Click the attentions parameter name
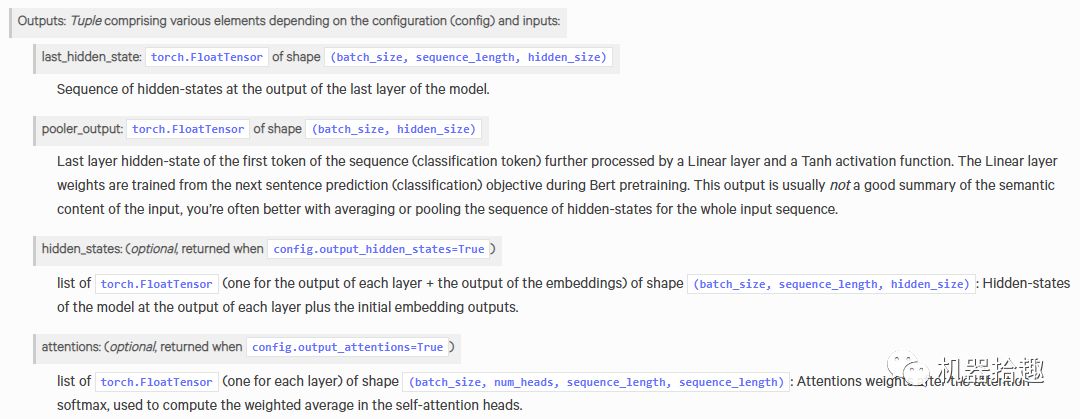 coord(72,347)
